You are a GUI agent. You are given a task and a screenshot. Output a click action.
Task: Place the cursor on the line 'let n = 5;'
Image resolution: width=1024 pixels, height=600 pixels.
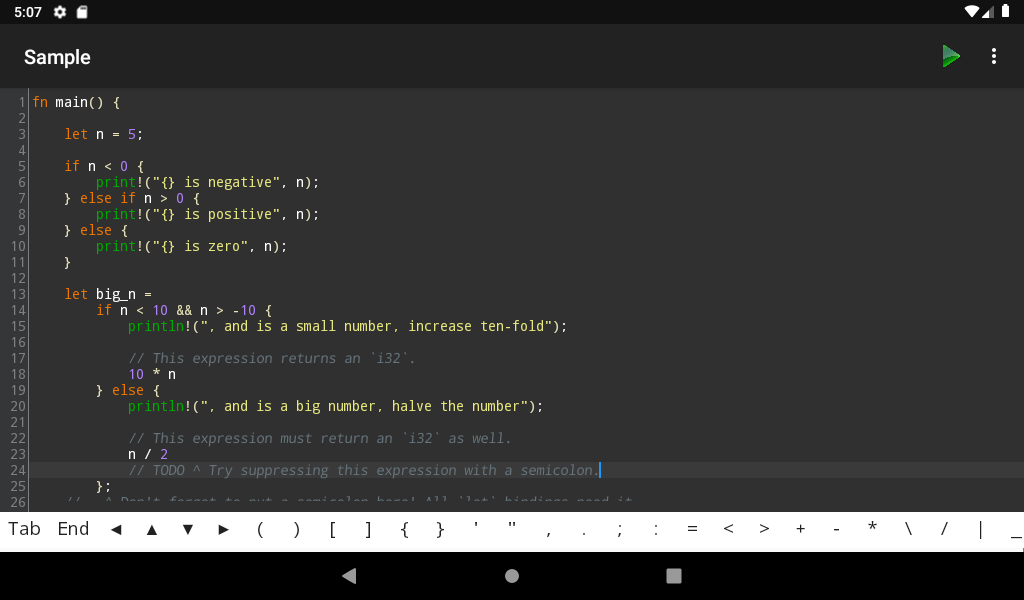(x=103, y=134)
